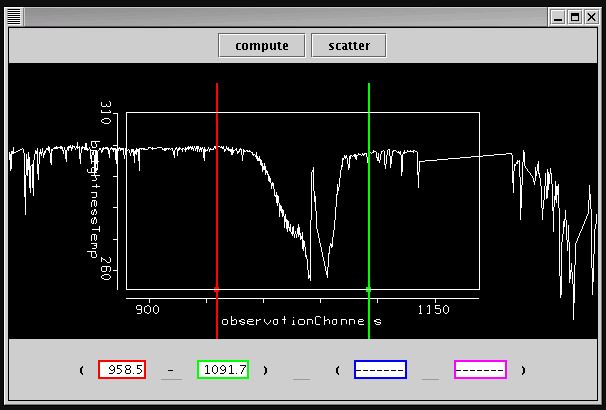Open the window menu icon in title bar
The width and height of the screenshot is (606, 410).
tap(11, 16)
